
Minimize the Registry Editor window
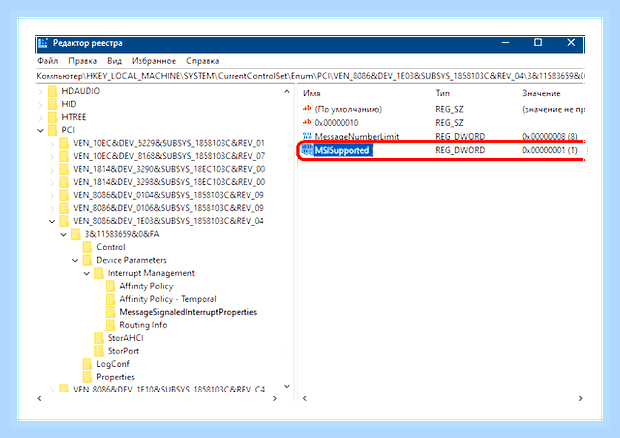click(505, 43)
